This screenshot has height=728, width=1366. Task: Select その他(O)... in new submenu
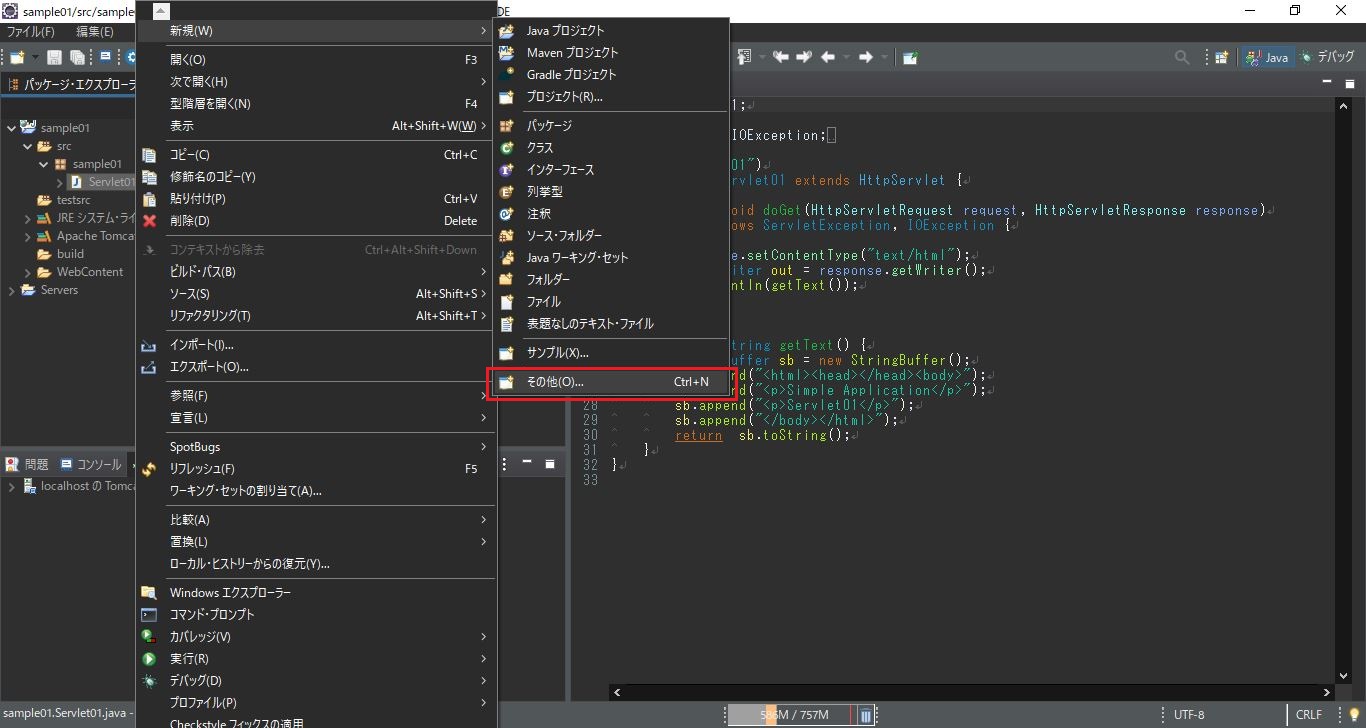click(x=614, y=382)
